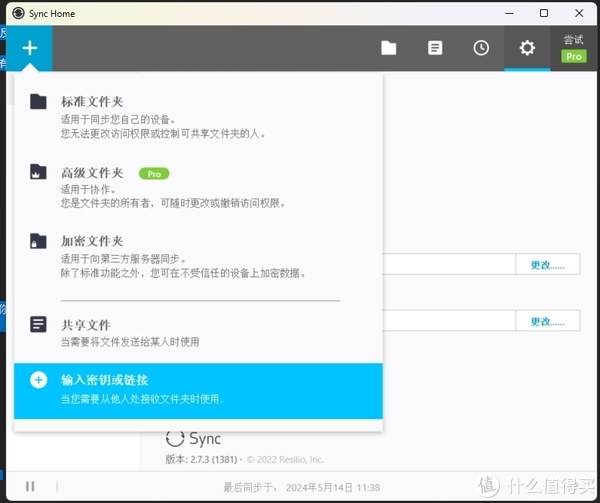This screenshot has width=600, height=503.
Task: Select the 共享文件 menu entry
Action: click(198, 332)
